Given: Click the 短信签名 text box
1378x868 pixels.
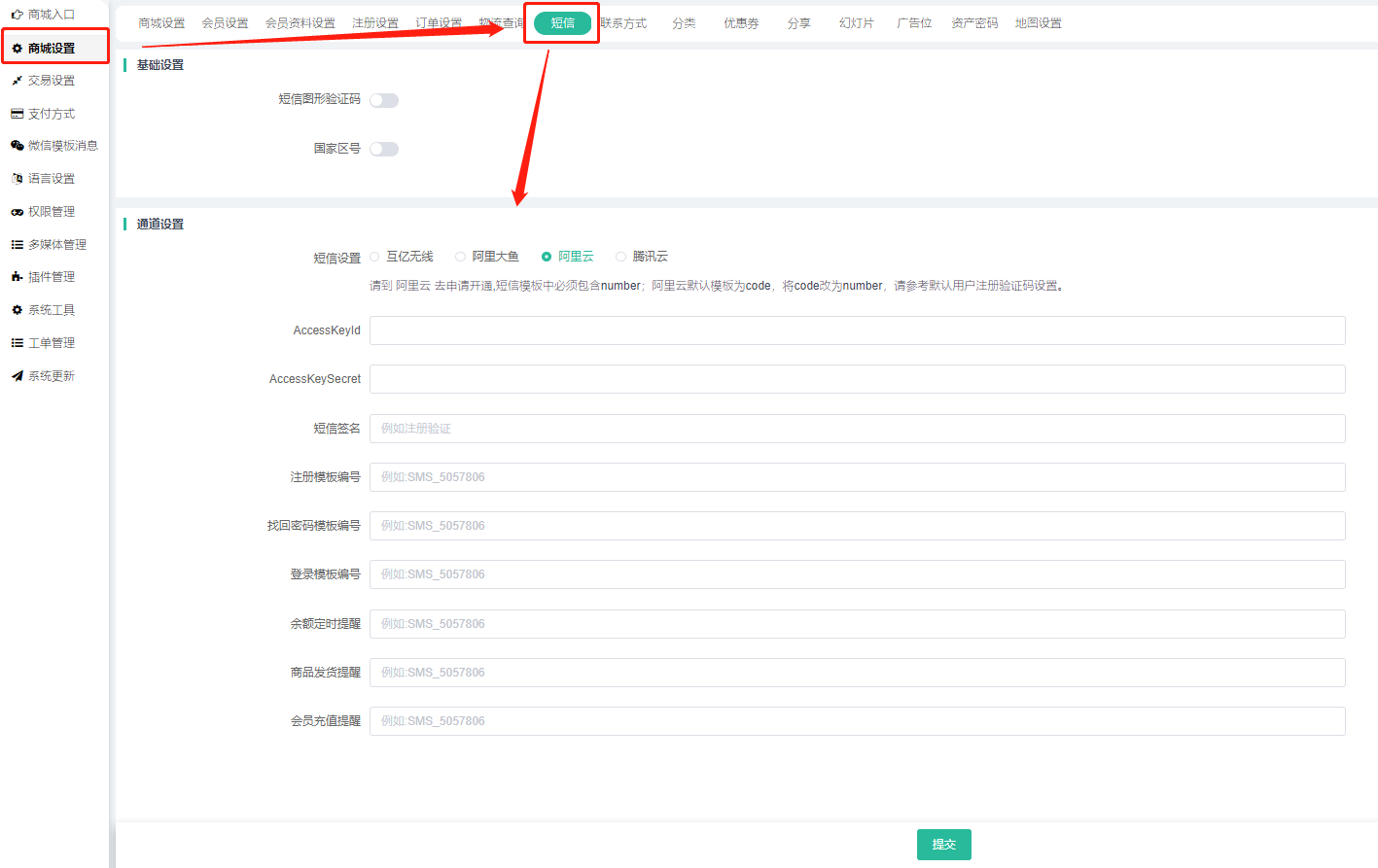Looking at the screenshot, I should point(858,429).
